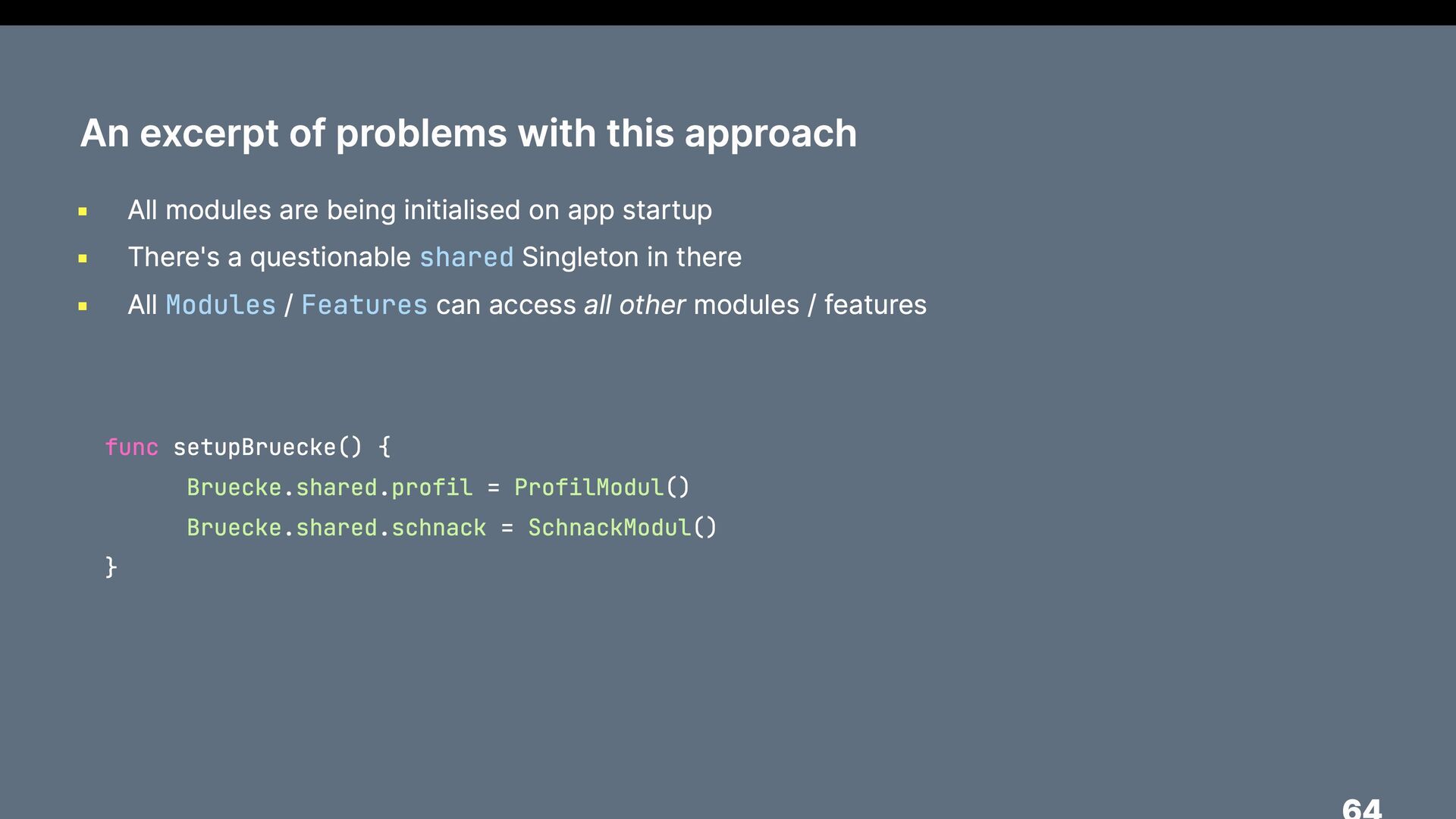
Task: Click the opening curly brace after setupBruecke()
Action: (x=384, y=447)
